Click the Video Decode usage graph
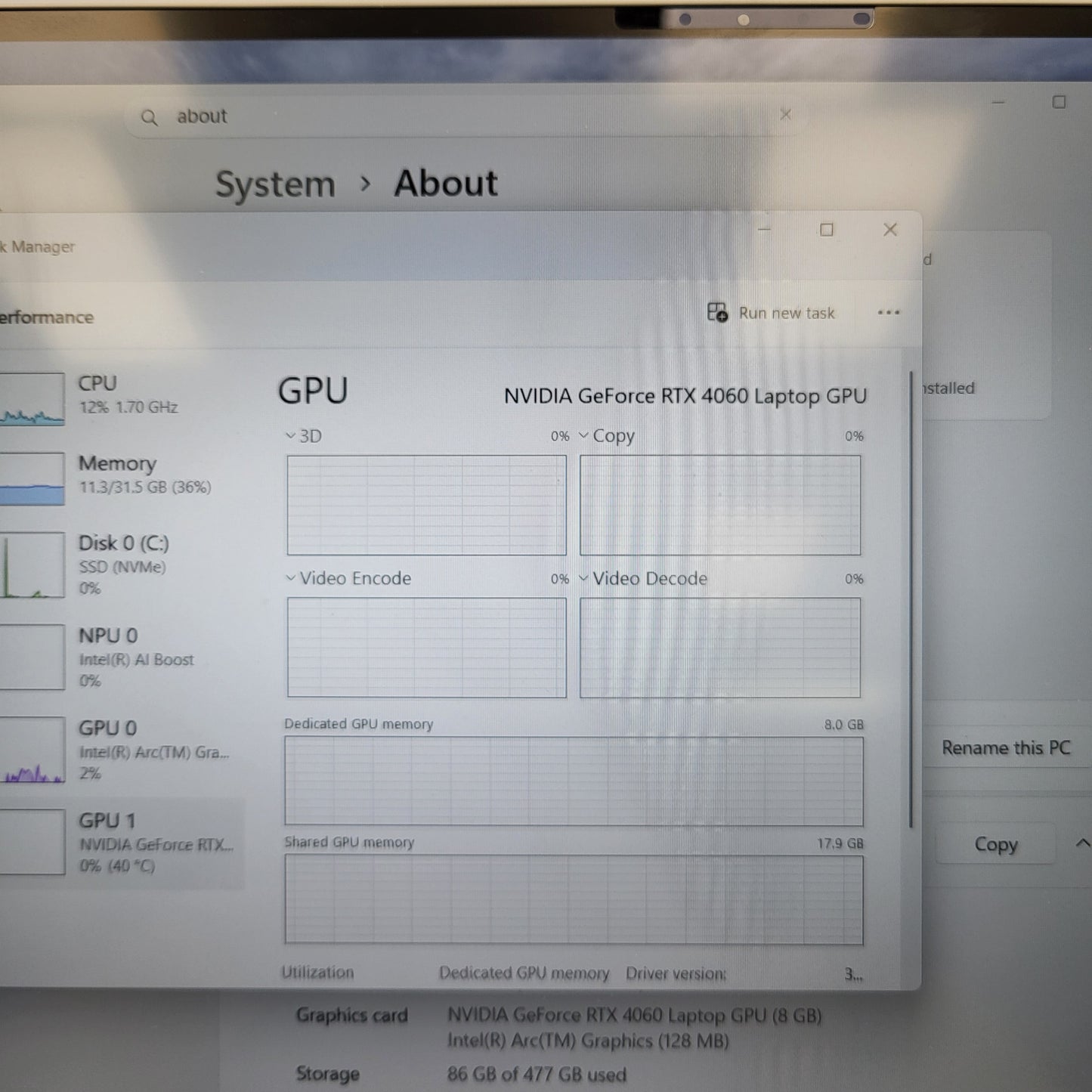 pos(719,648)
